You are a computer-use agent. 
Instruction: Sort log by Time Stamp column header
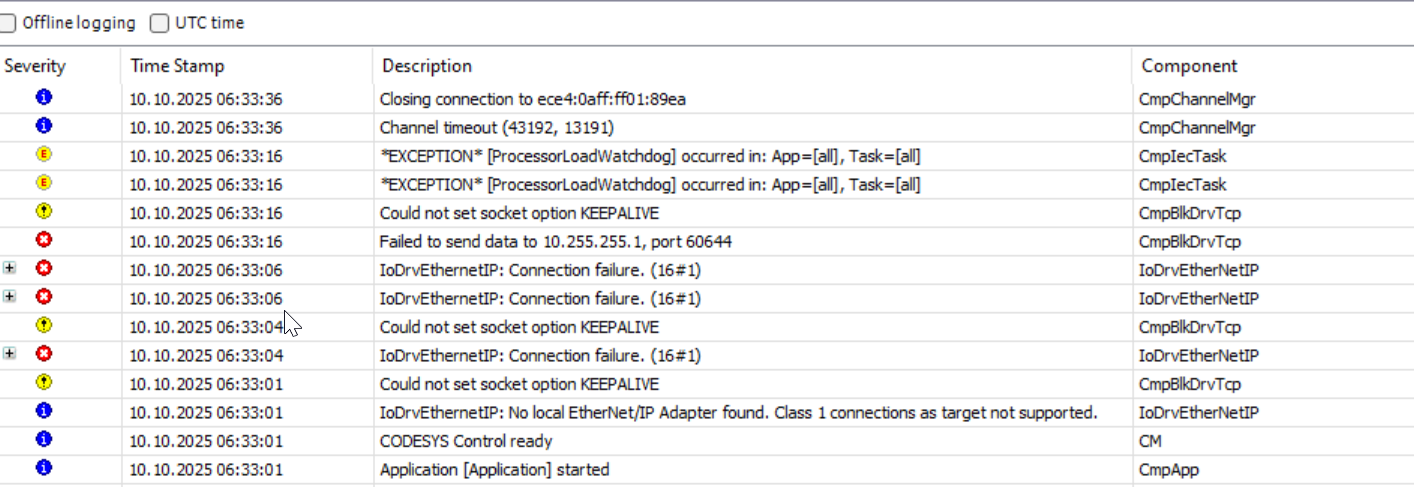pyautogui.click(x=177, y=66)
